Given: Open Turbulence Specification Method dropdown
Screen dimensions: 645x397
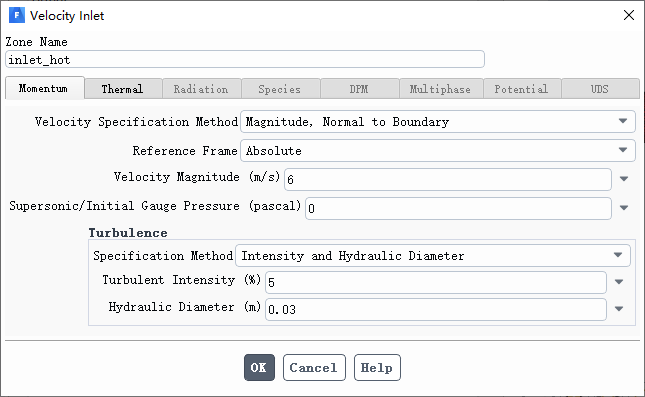Looking at the screenshot, I should coord(433,255).
